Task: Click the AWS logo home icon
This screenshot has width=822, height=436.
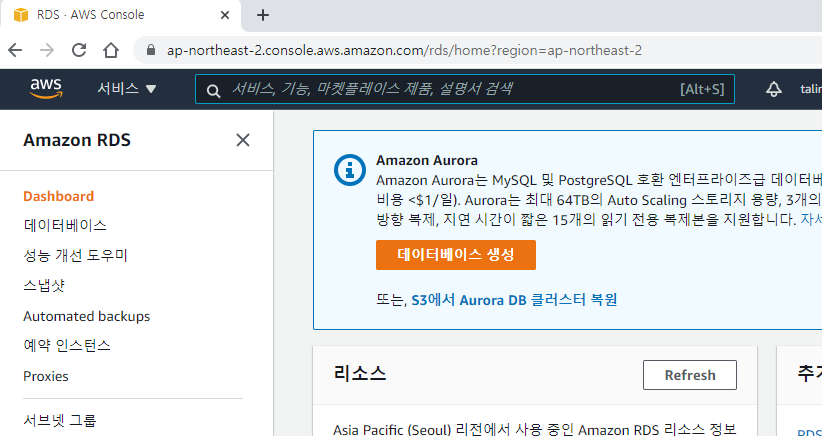Action: tap(46, 89)
